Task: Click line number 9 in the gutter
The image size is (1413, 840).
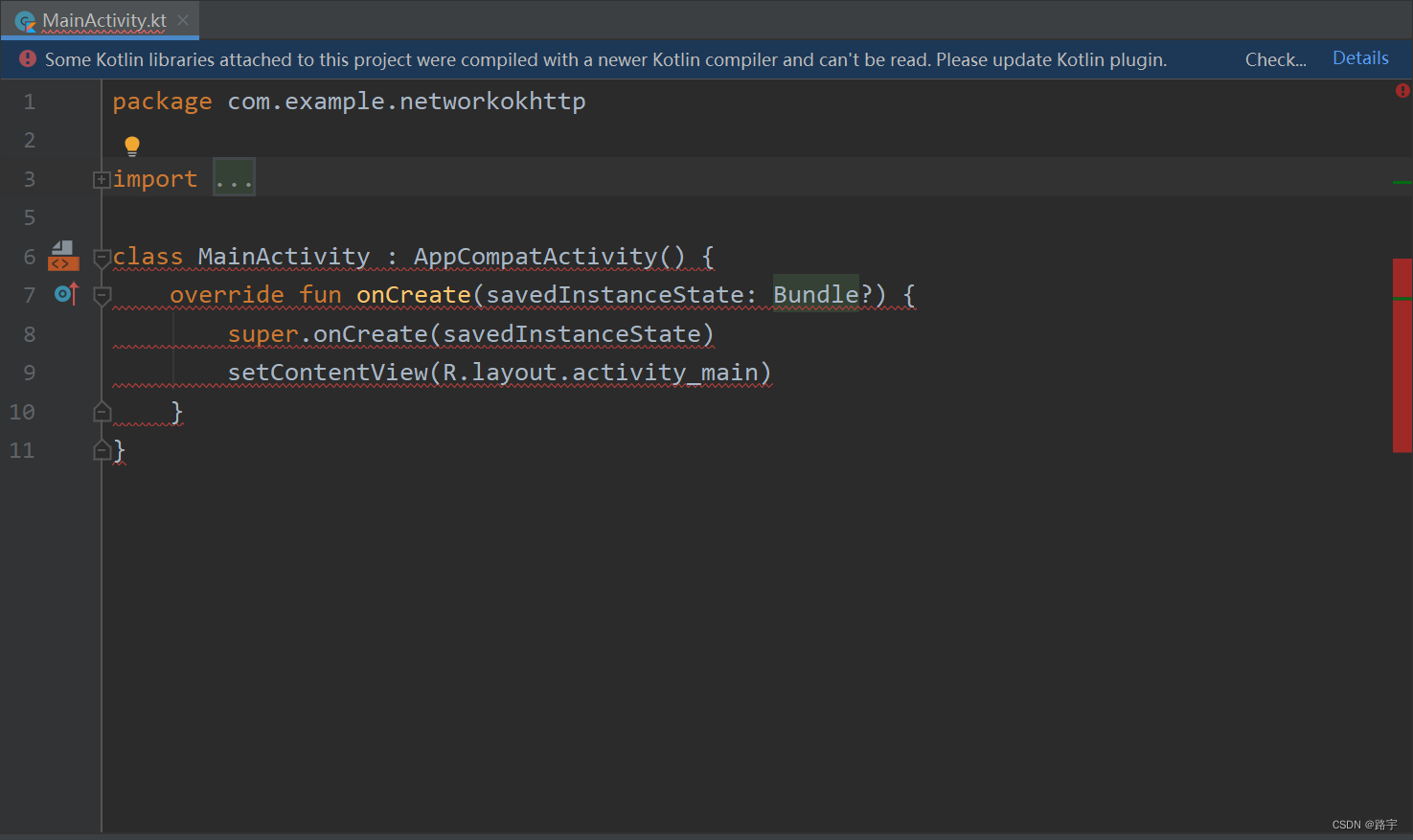Action: pyautogui.click(x=30, y=373)
